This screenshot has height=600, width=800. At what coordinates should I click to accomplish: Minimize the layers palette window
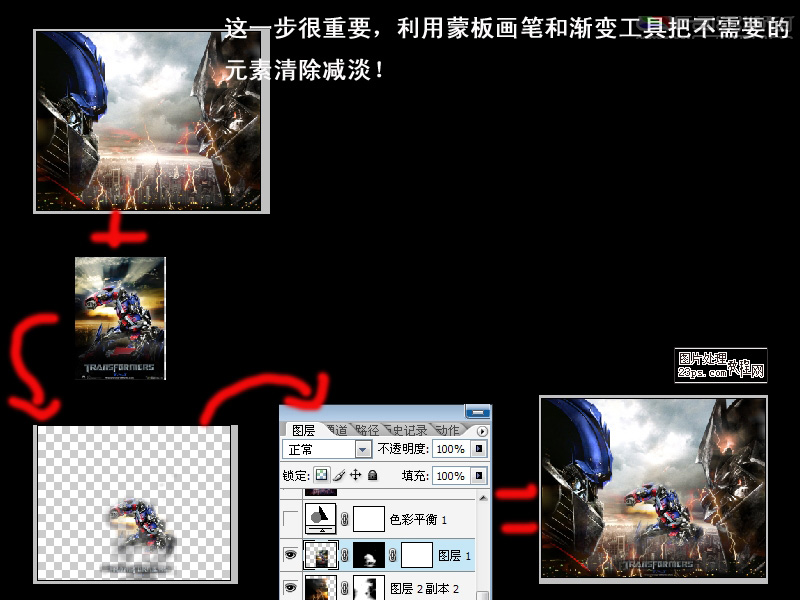478,411
